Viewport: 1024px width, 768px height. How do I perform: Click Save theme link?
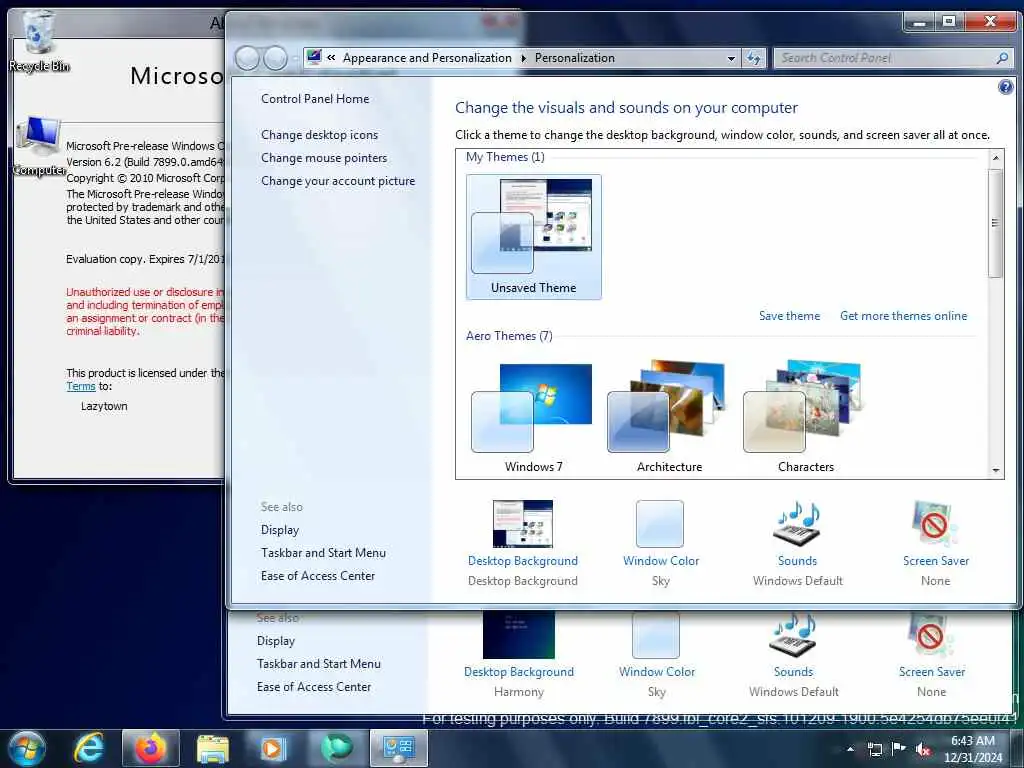[789, 316]
